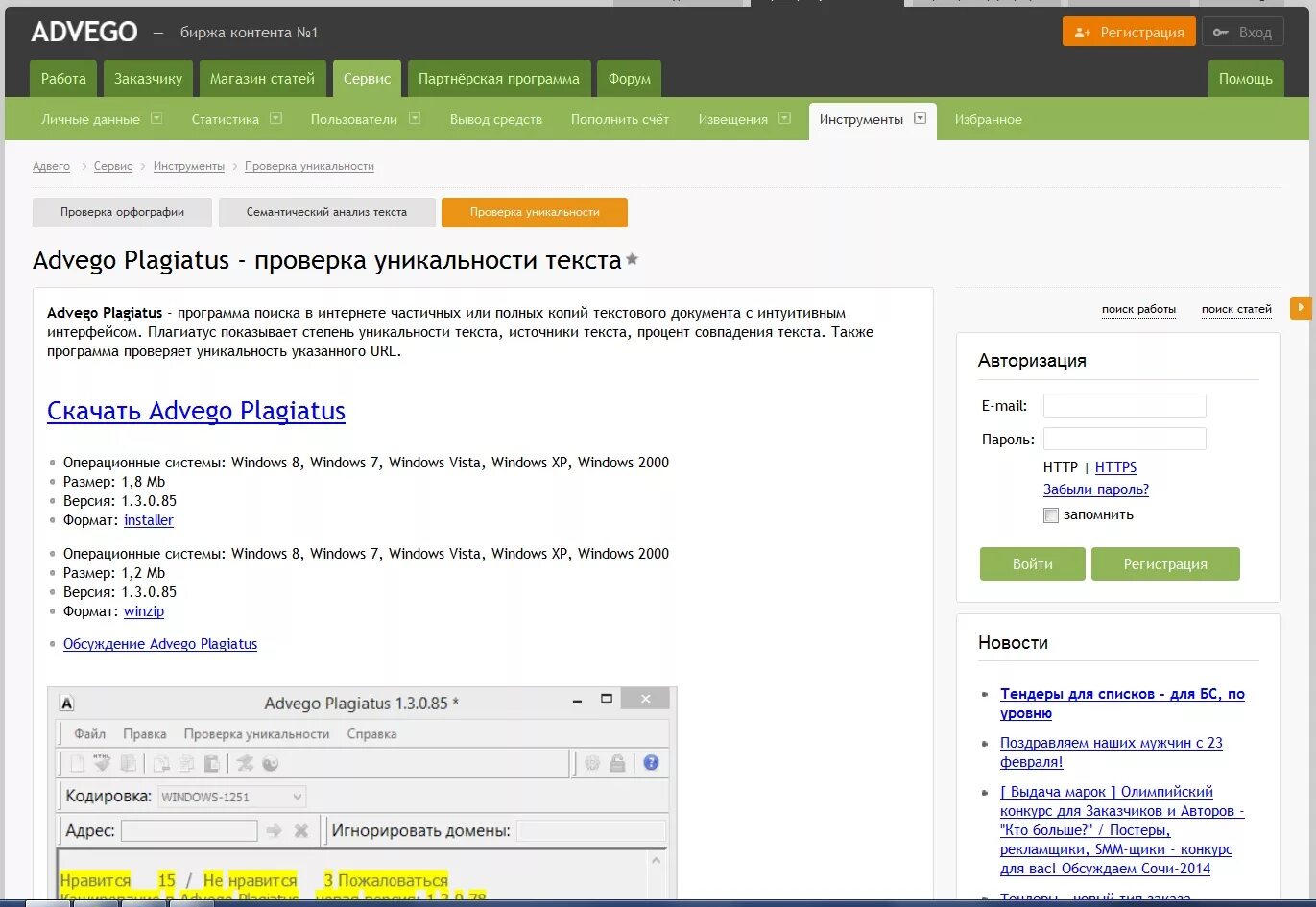Viewport: 1316px width, 907px height.
Task: Tick the "запомнить" checkbox
Action: pyautogui.click(x=1051, y=515)
